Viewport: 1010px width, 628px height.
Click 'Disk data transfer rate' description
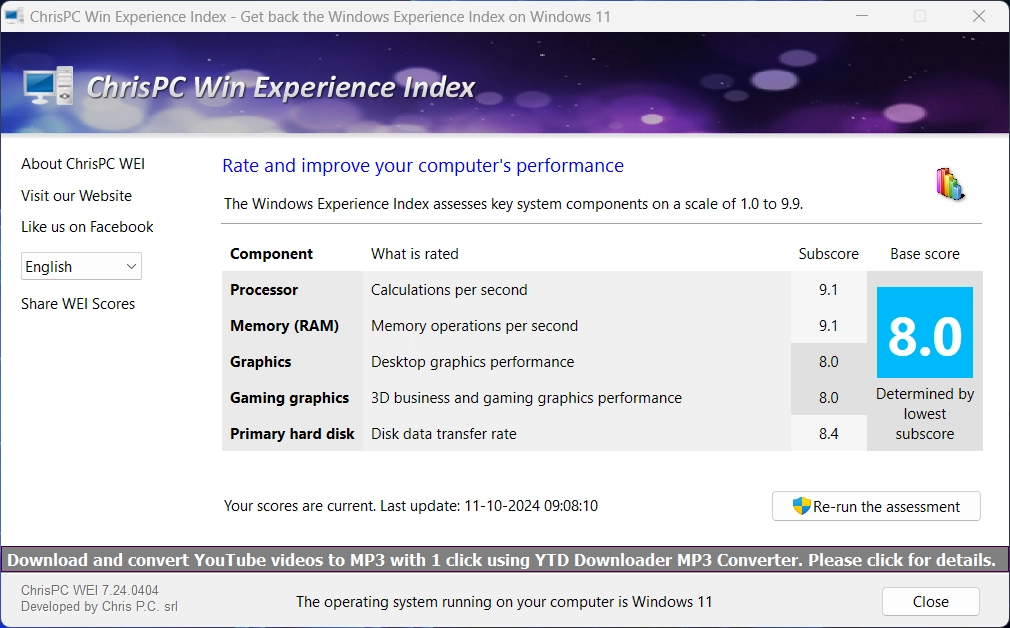pyautogui.click(x=444, y=434)
